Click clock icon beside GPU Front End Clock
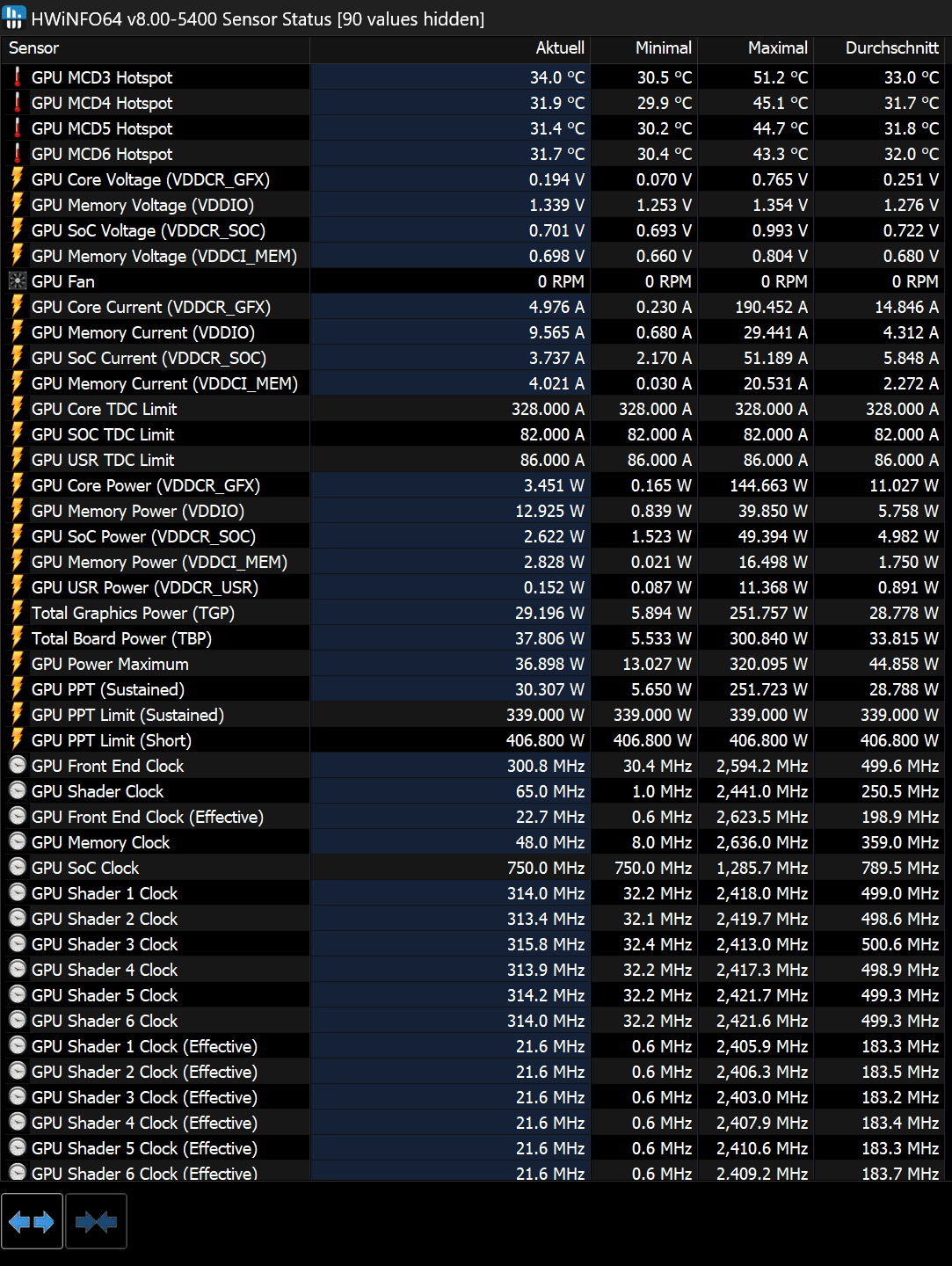The width and height of the screenshot is (952, 1266). 17,766
